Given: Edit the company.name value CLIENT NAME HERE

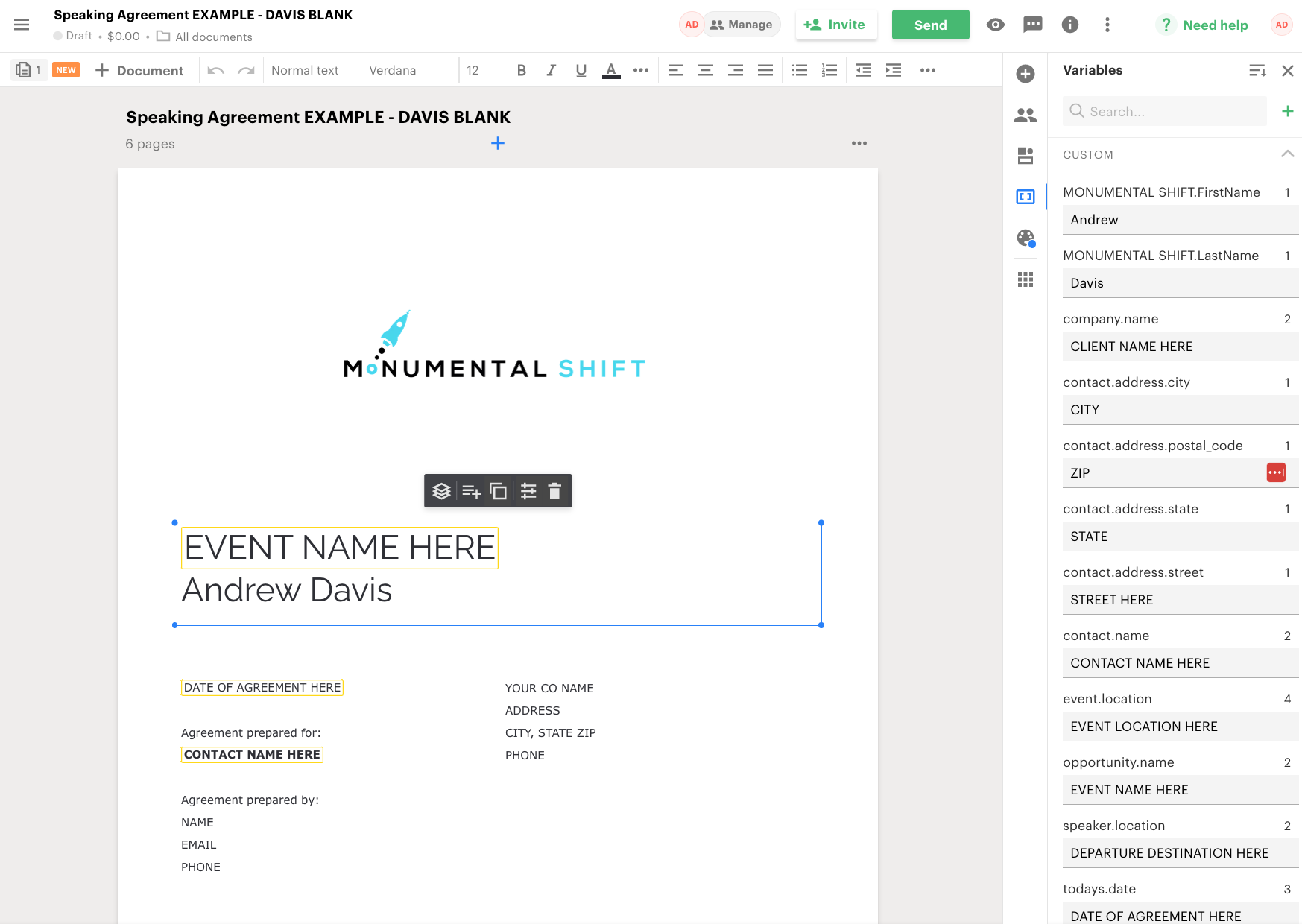Looking at the screenshot, I should point(1181,346).
